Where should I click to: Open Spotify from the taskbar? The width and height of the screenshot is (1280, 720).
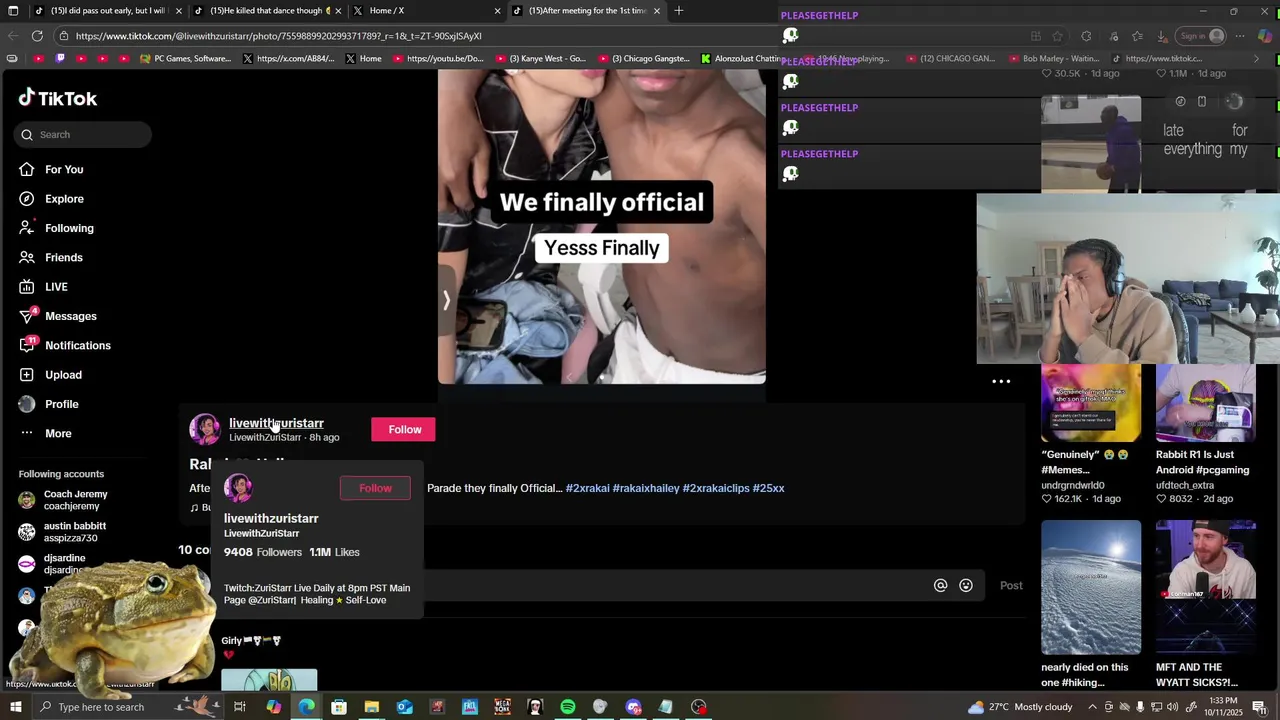pyautogui.click(x=568, y=707)
